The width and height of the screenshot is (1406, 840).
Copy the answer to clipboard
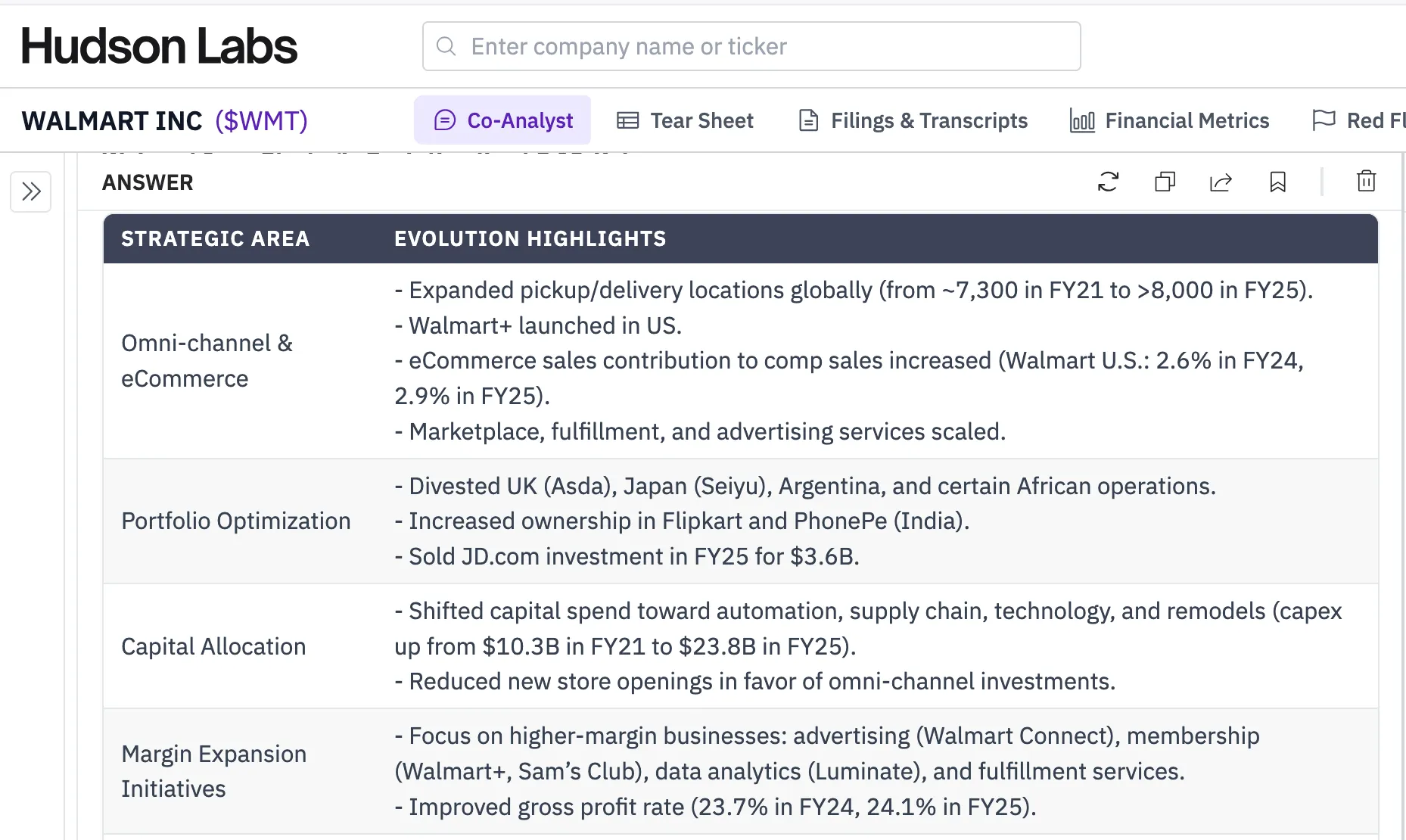click(1165, 182)
